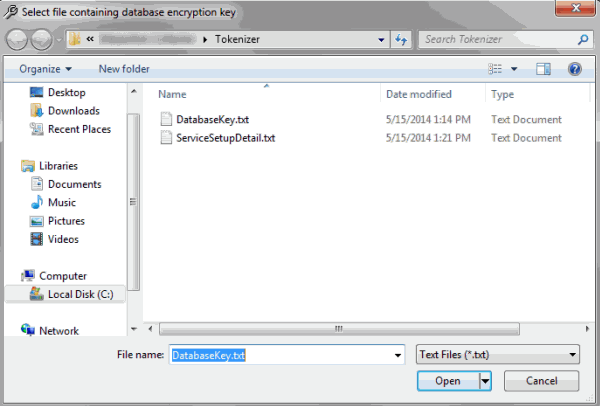The image size is (600, 406).
Task: Select Downloads in the navigation pane
Action: pyautogui.click(x=73, y=111)
